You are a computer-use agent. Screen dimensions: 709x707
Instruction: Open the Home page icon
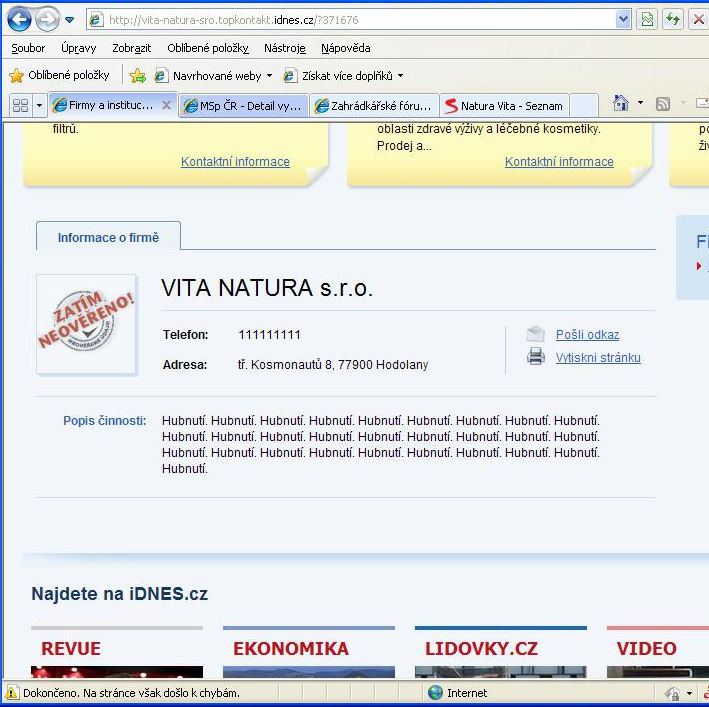pos(621,104)
